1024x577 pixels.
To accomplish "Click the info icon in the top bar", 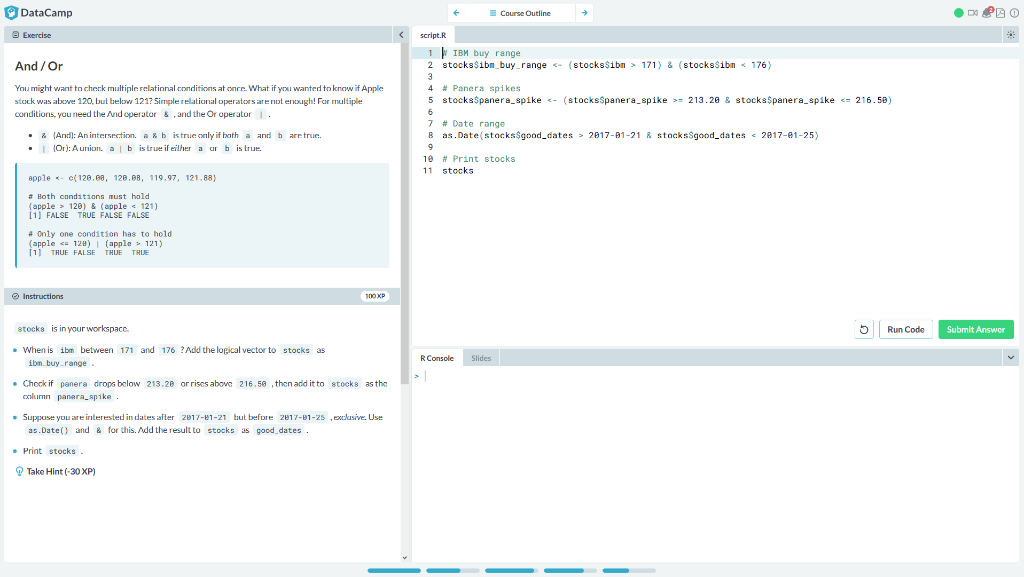I will [x=1014, y=13].
